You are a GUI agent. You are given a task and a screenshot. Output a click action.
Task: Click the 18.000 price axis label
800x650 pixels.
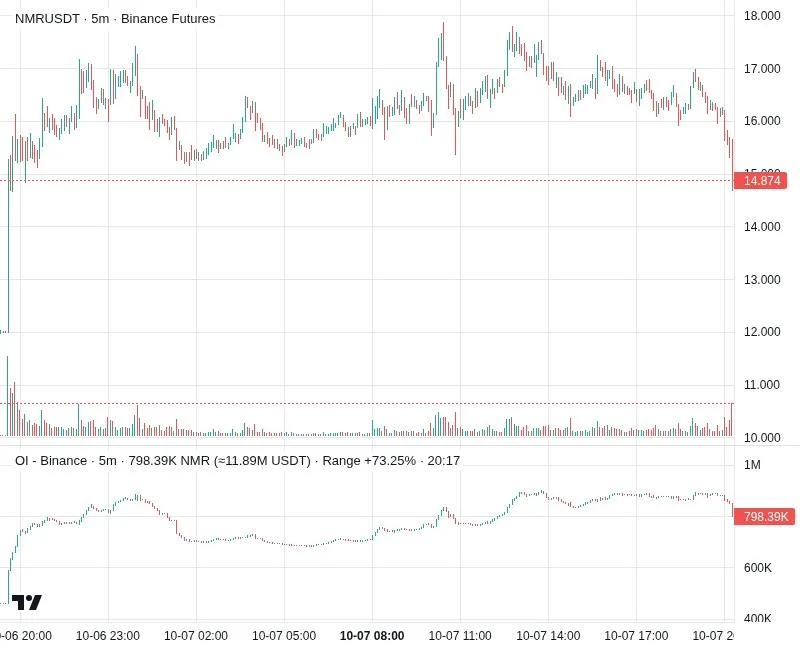click(762, 16)
